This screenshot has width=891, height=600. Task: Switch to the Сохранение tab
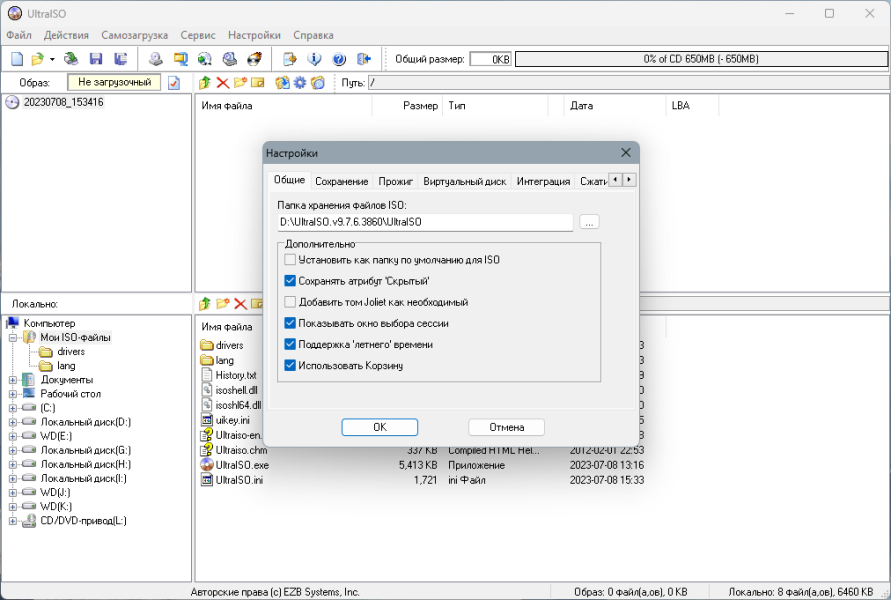[x=342, y=181]
